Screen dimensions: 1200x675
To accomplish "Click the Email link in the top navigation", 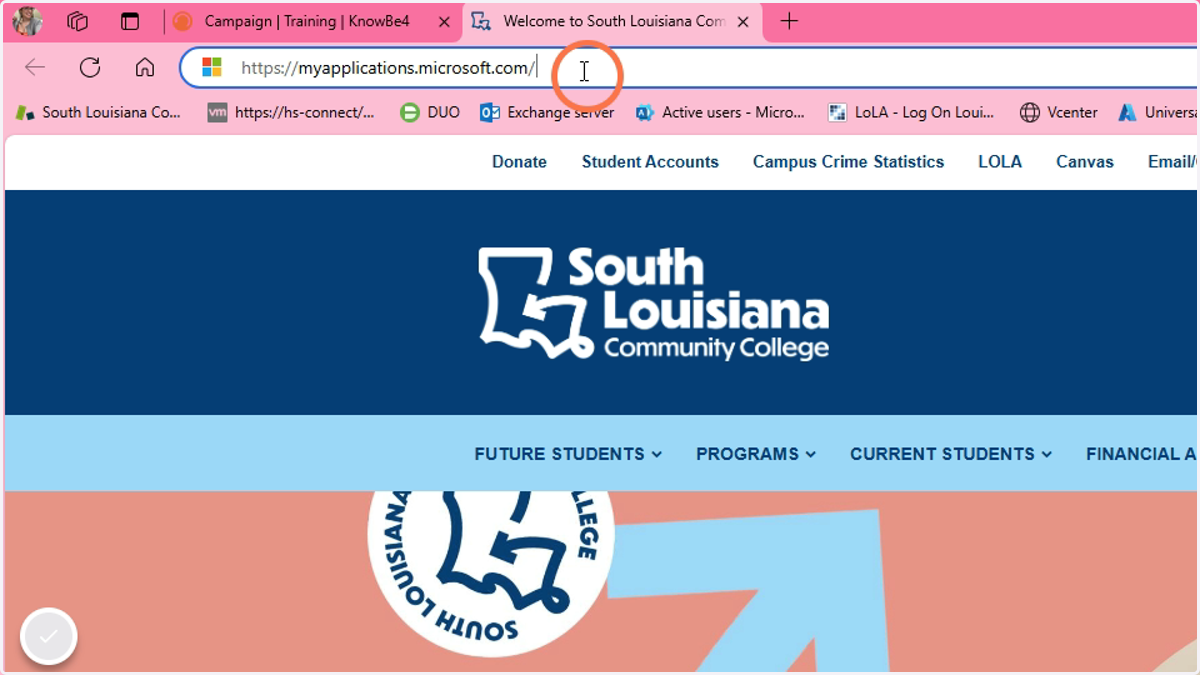I will click(1173, 162).
